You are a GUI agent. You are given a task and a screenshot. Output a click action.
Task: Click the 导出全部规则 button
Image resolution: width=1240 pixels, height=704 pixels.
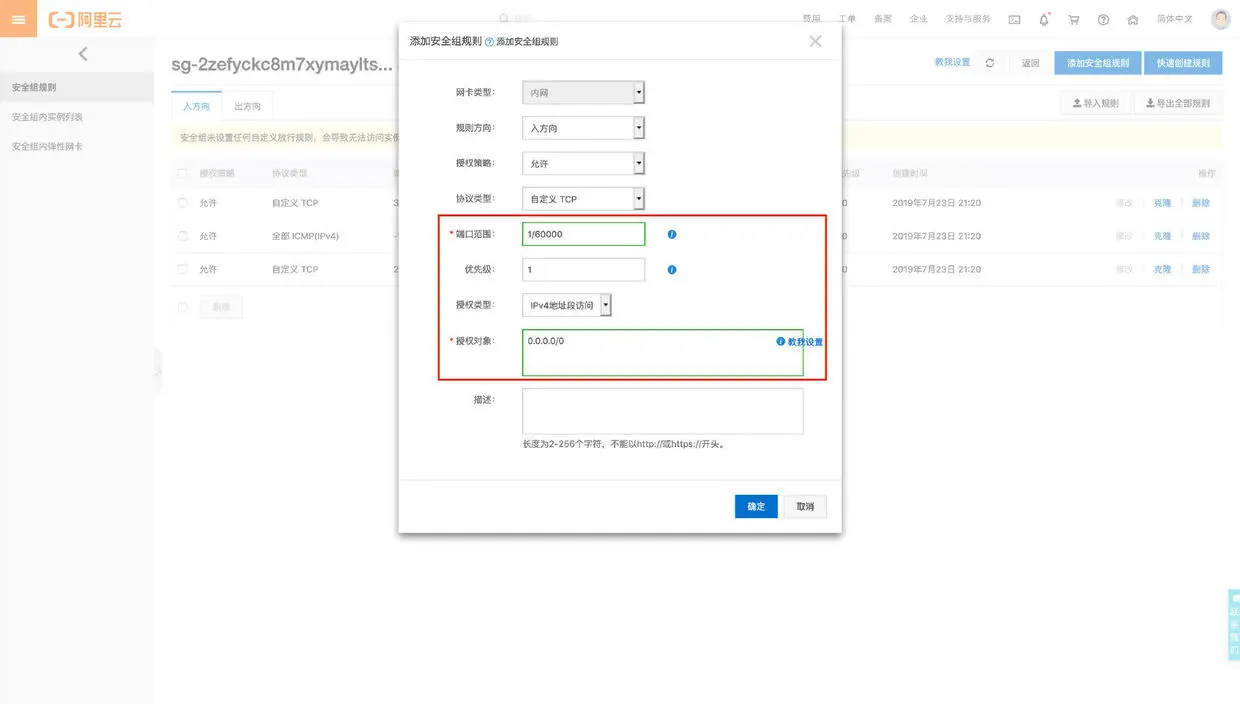pyautogui.click(x=1178, y=103)
